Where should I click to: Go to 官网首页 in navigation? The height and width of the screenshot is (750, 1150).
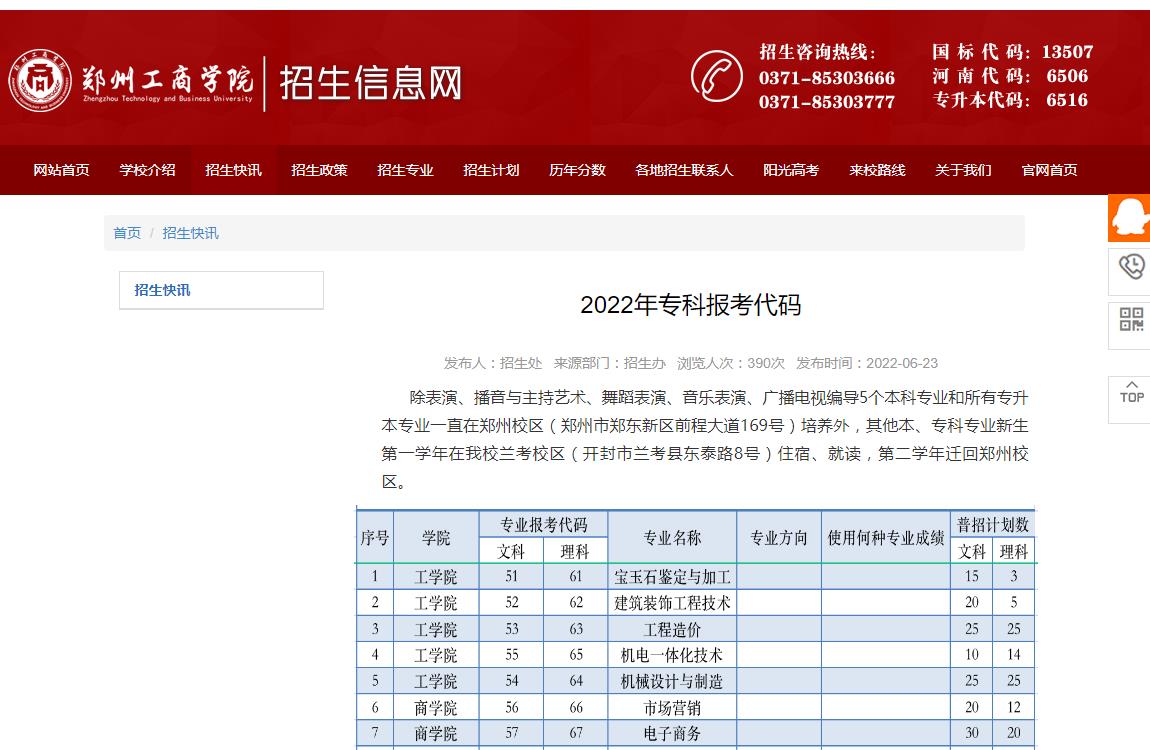(1050, 170)
